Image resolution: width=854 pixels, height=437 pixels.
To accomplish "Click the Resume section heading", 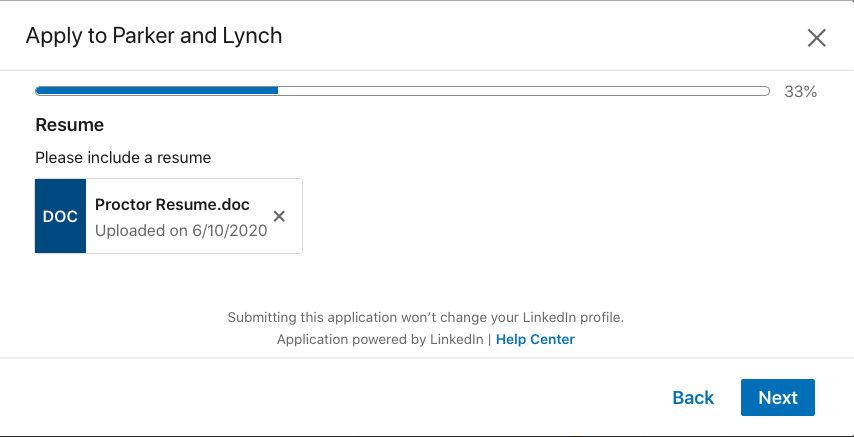I will coord(70,125).
